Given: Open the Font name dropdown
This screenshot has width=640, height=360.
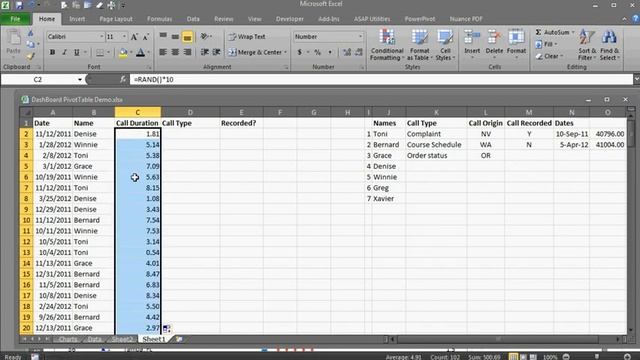Looking at the screenshot, I should (102, 37).
